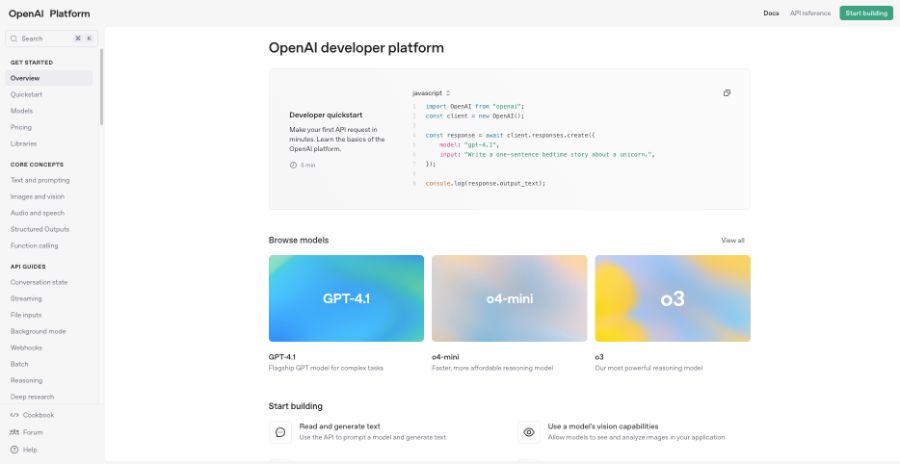Open the Webhooks guide
Viewport: 900px width, 464px height.
point(26,348)
